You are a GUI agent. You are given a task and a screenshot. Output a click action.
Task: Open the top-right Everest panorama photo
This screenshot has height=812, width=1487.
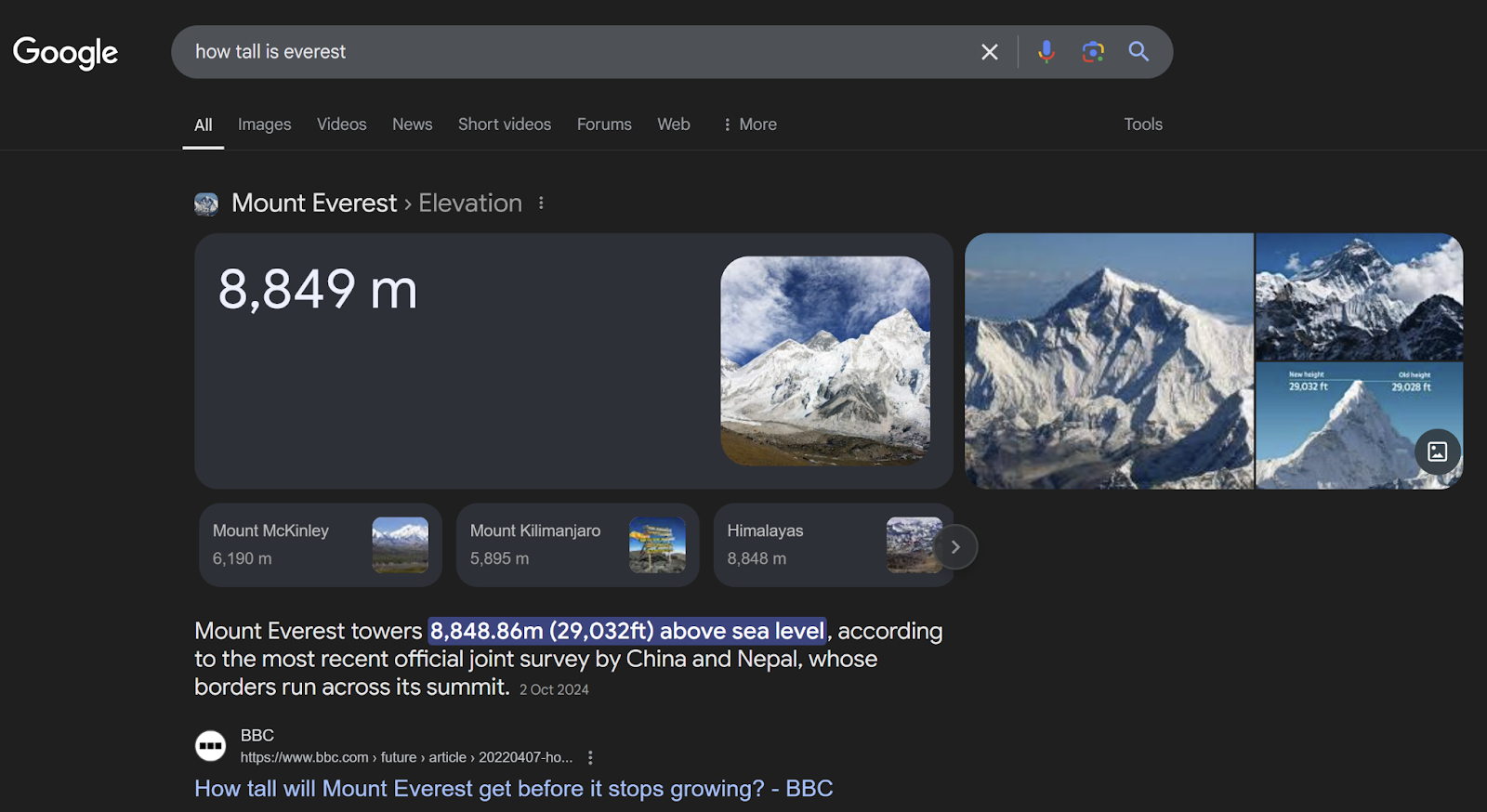tap(1360, 296)
